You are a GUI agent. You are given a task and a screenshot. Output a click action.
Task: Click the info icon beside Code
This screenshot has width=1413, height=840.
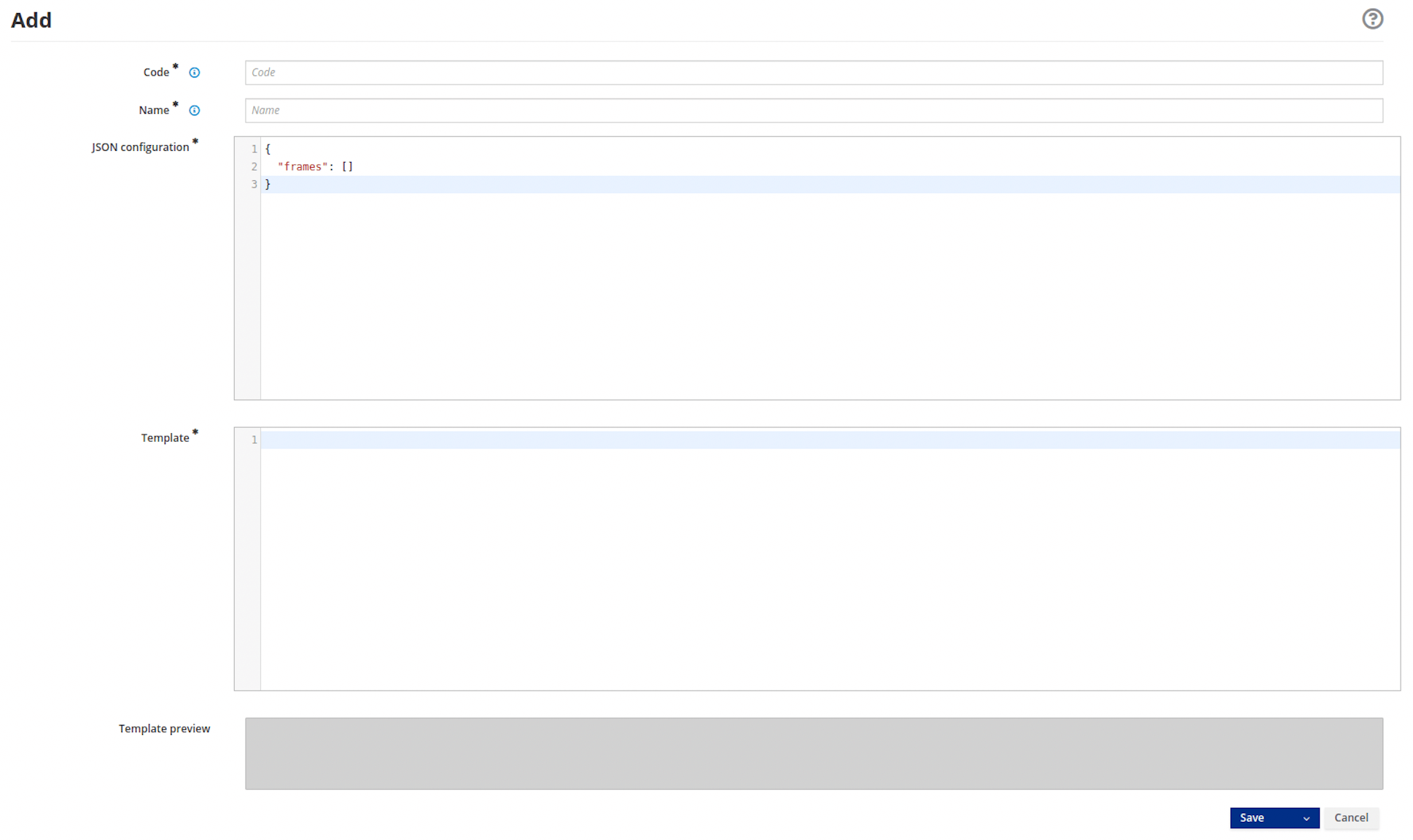(195, 72)
